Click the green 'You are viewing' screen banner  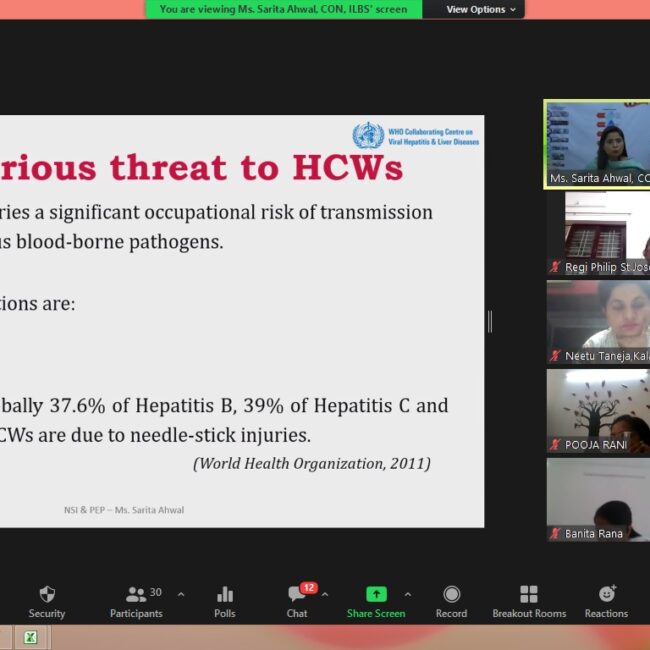click(x=284, y=9)
